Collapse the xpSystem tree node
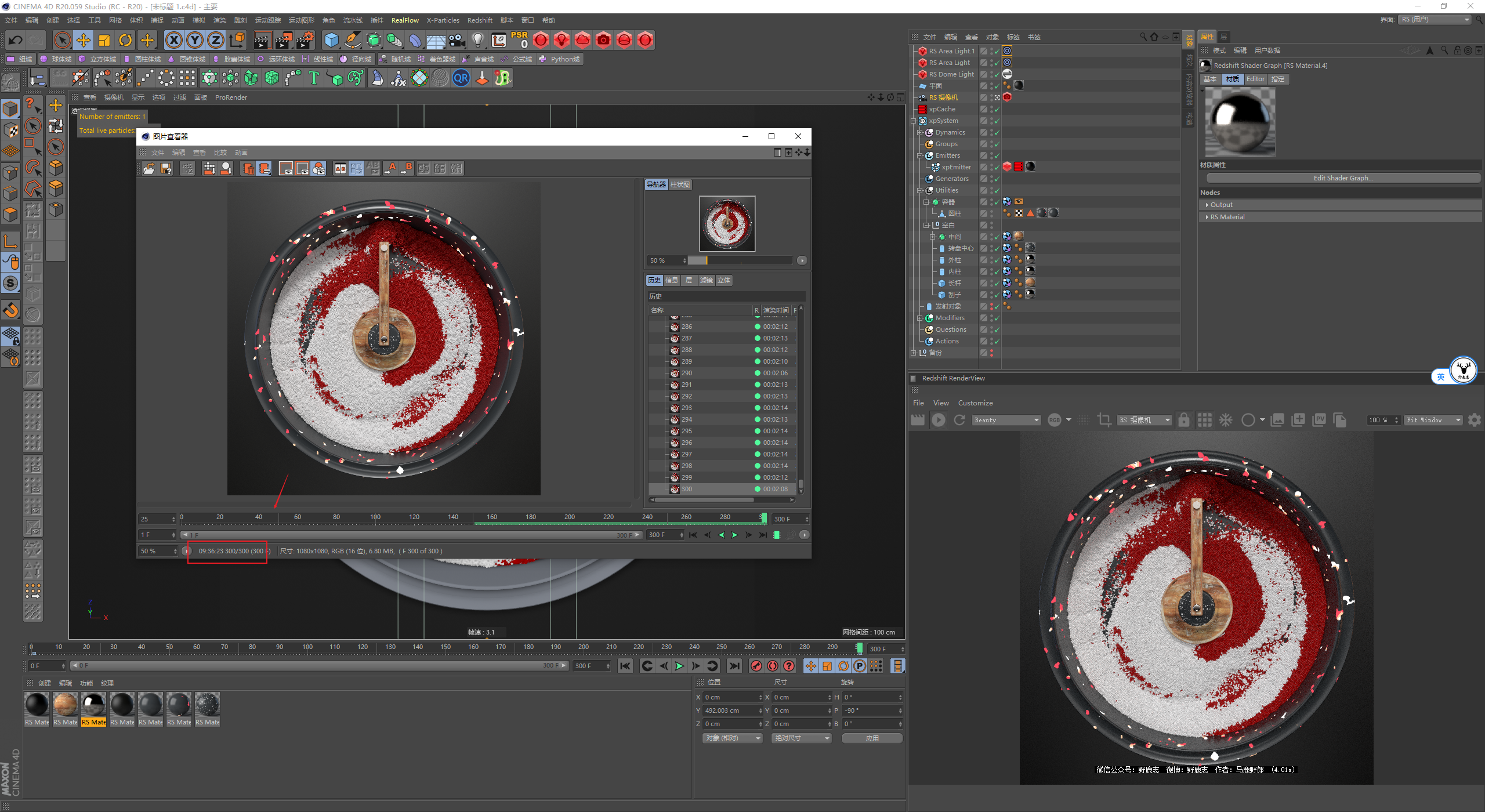 [x=914, y=121]
